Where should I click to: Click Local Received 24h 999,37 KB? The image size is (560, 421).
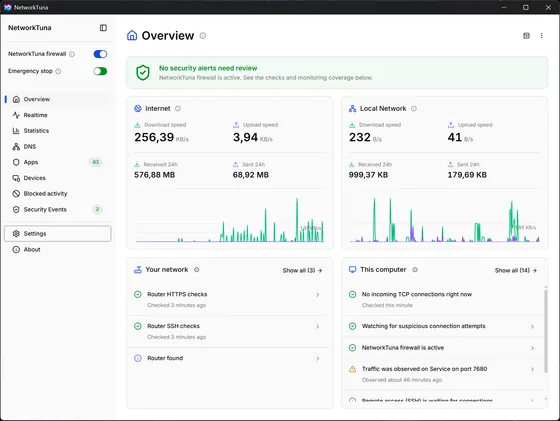(x=368, y=175)
